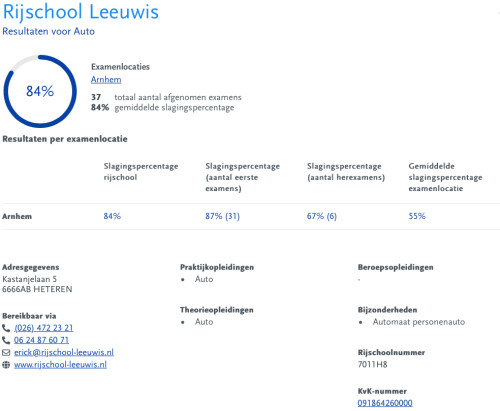Click the phone icon beside (026) 472 23 21
Image resolution: width=500 pixels, height=411 pixels.
click(6, 328)
